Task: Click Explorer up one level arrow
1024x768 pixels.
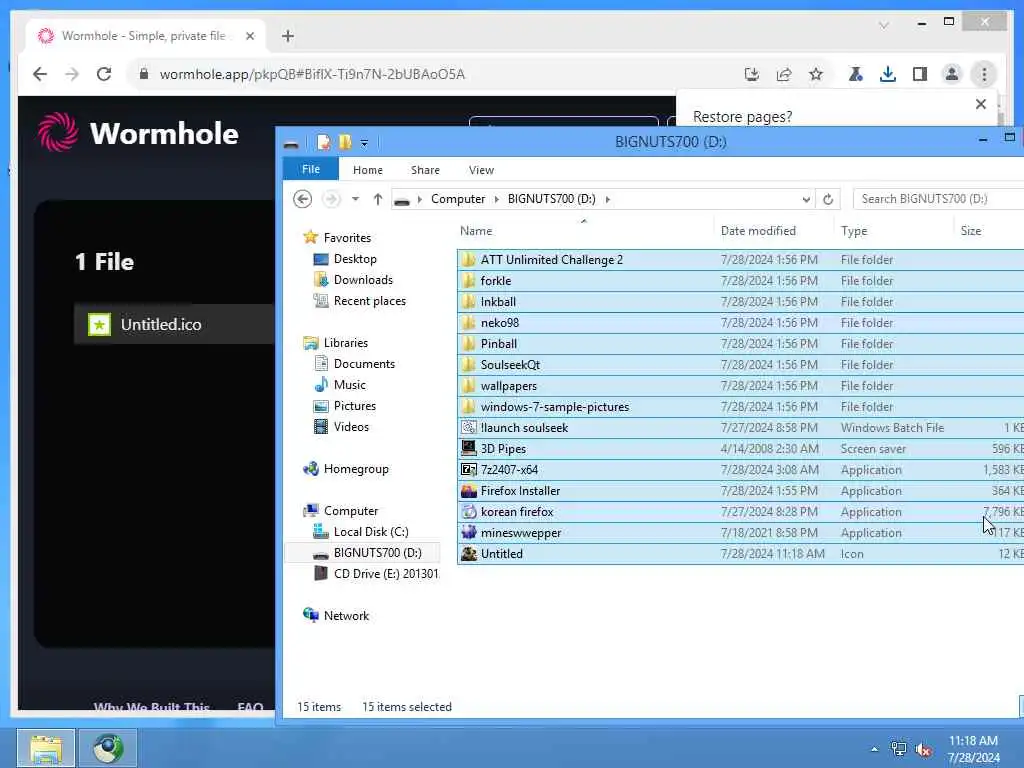Action: pos(377,199)
